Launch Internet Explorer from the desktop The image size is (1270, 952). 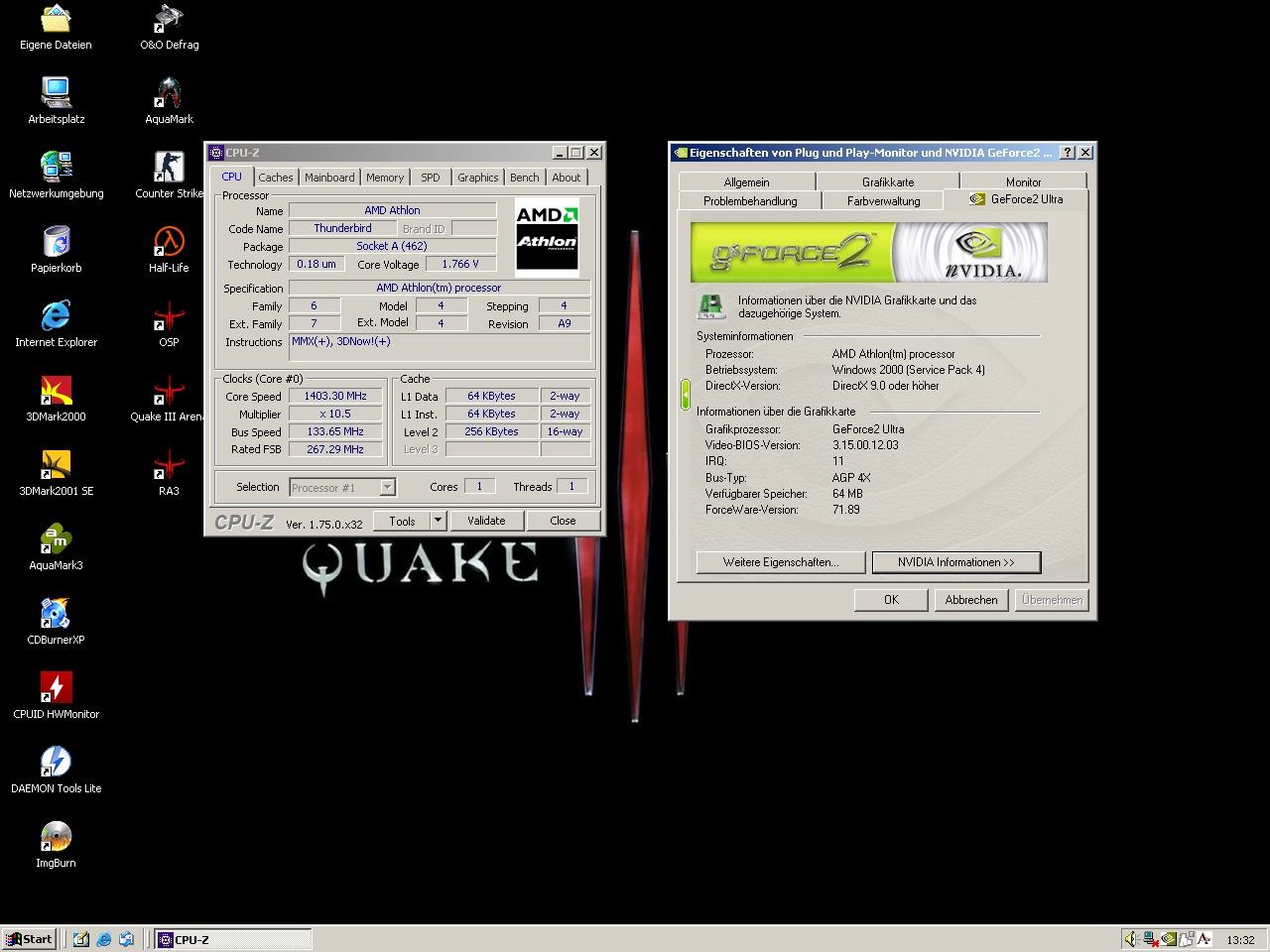coord(56,325)
